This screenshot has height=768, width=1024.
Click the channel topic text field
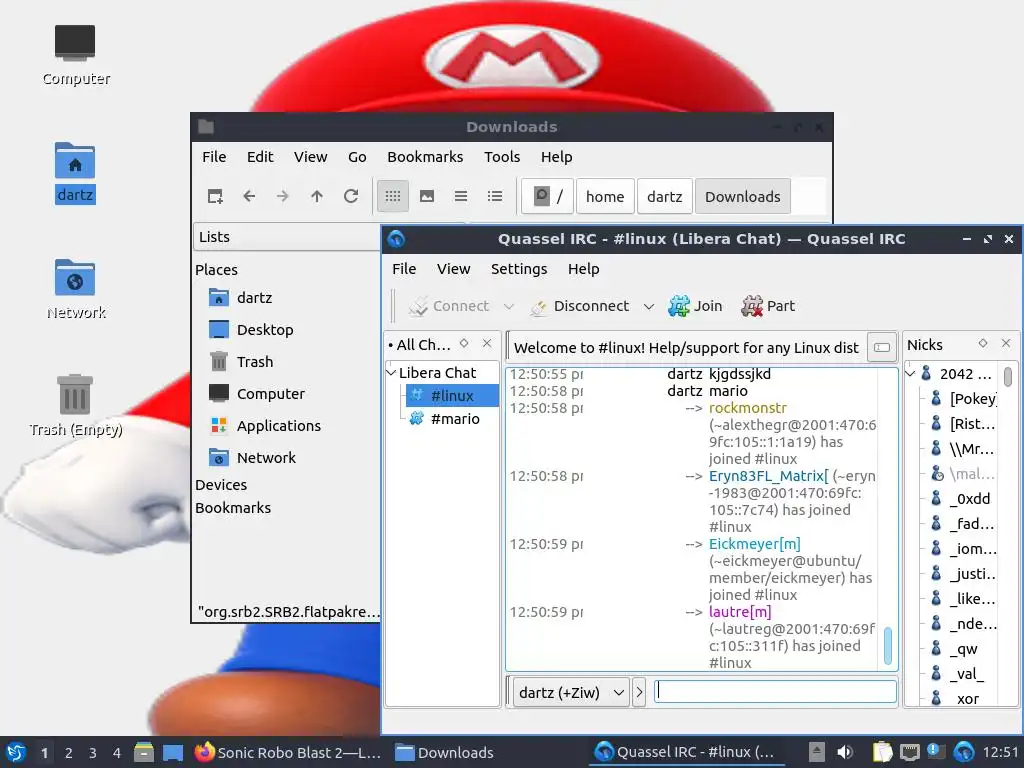pos(687,347)
